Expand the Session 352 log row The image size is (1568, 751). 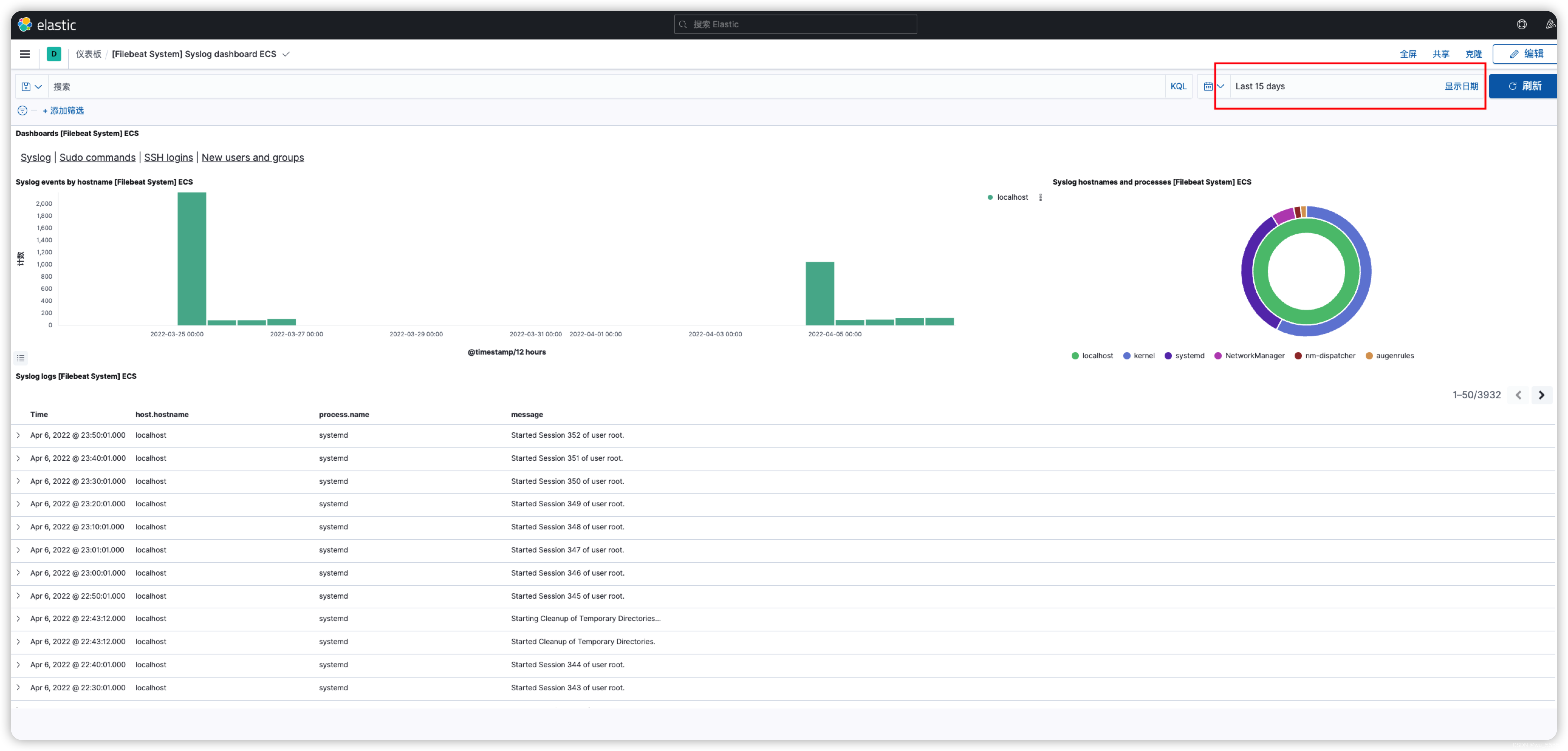18,435
